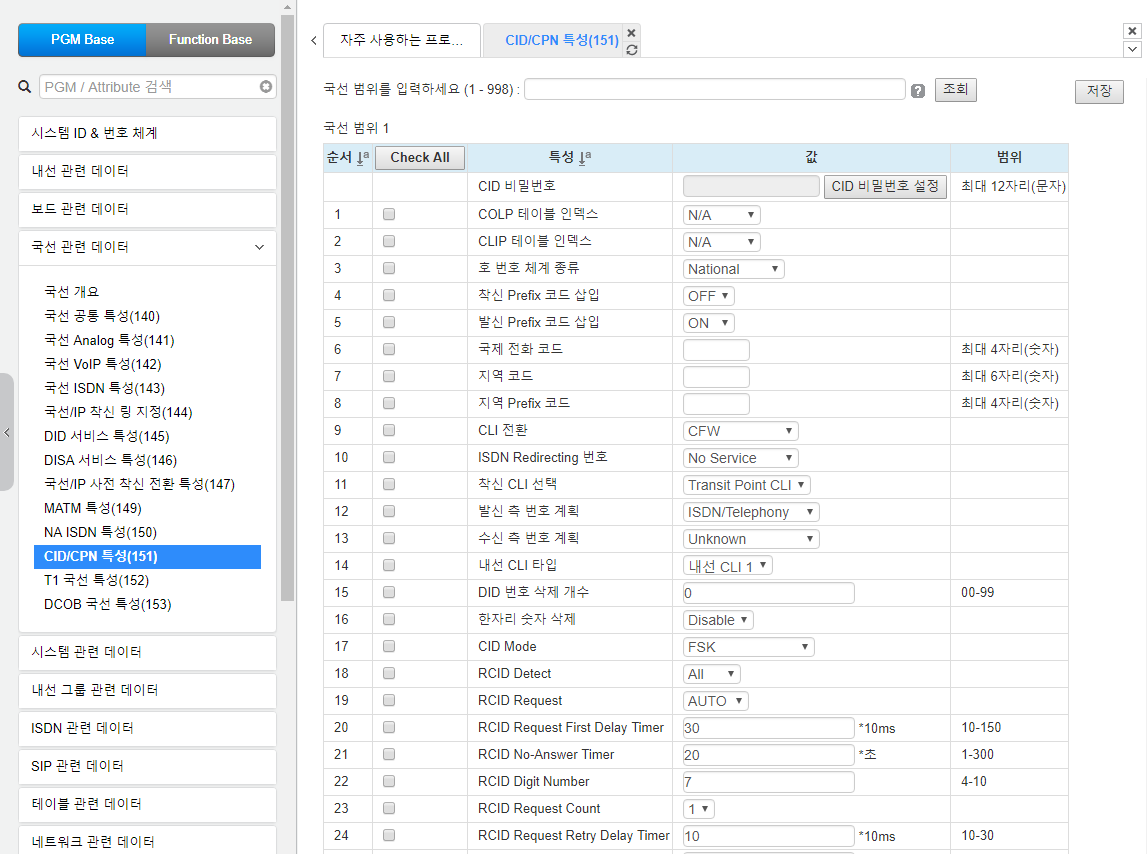
Task: Check the RCID Detect checkbox
Action: click(389, 673)
